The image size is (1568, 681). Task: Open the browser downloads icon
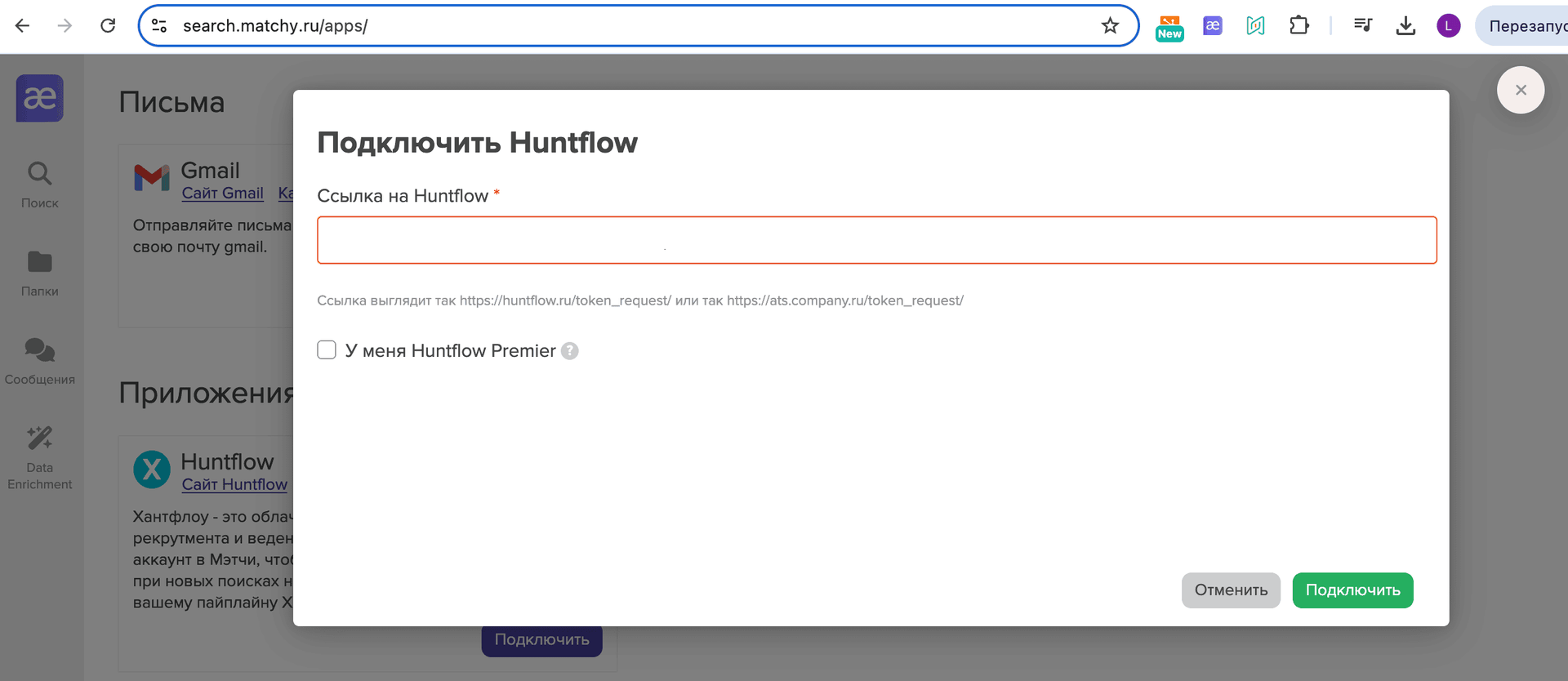pyautogui.click(x=1405, y=26)
